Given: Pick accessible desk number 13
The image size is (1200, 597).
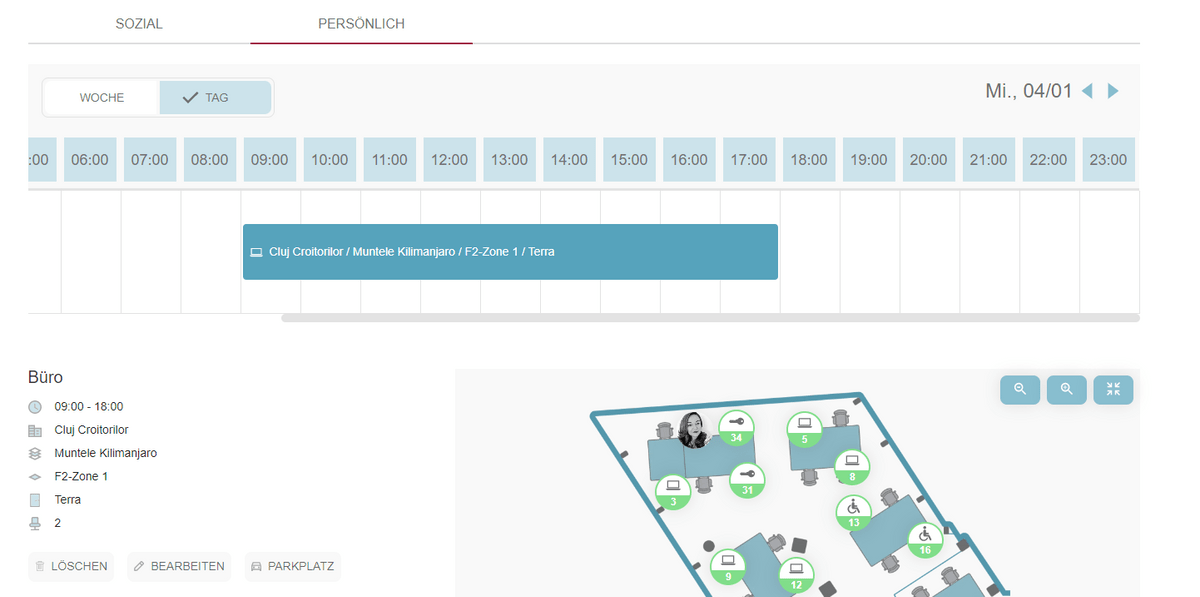Looking at the screenshot, I should click(x=853, y=512).
